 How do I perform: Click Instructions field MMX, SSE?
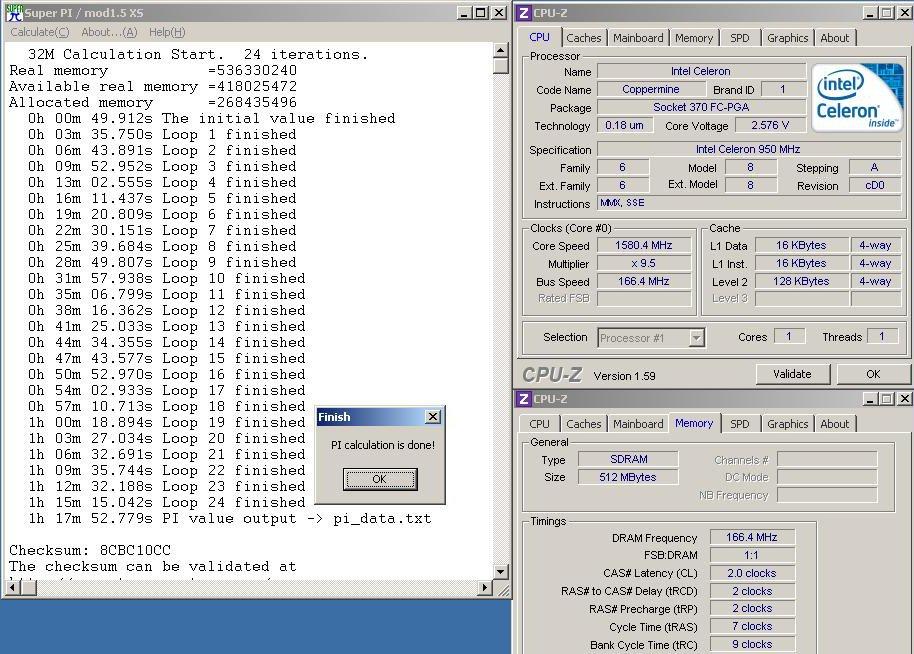click(x=749, y=203)
